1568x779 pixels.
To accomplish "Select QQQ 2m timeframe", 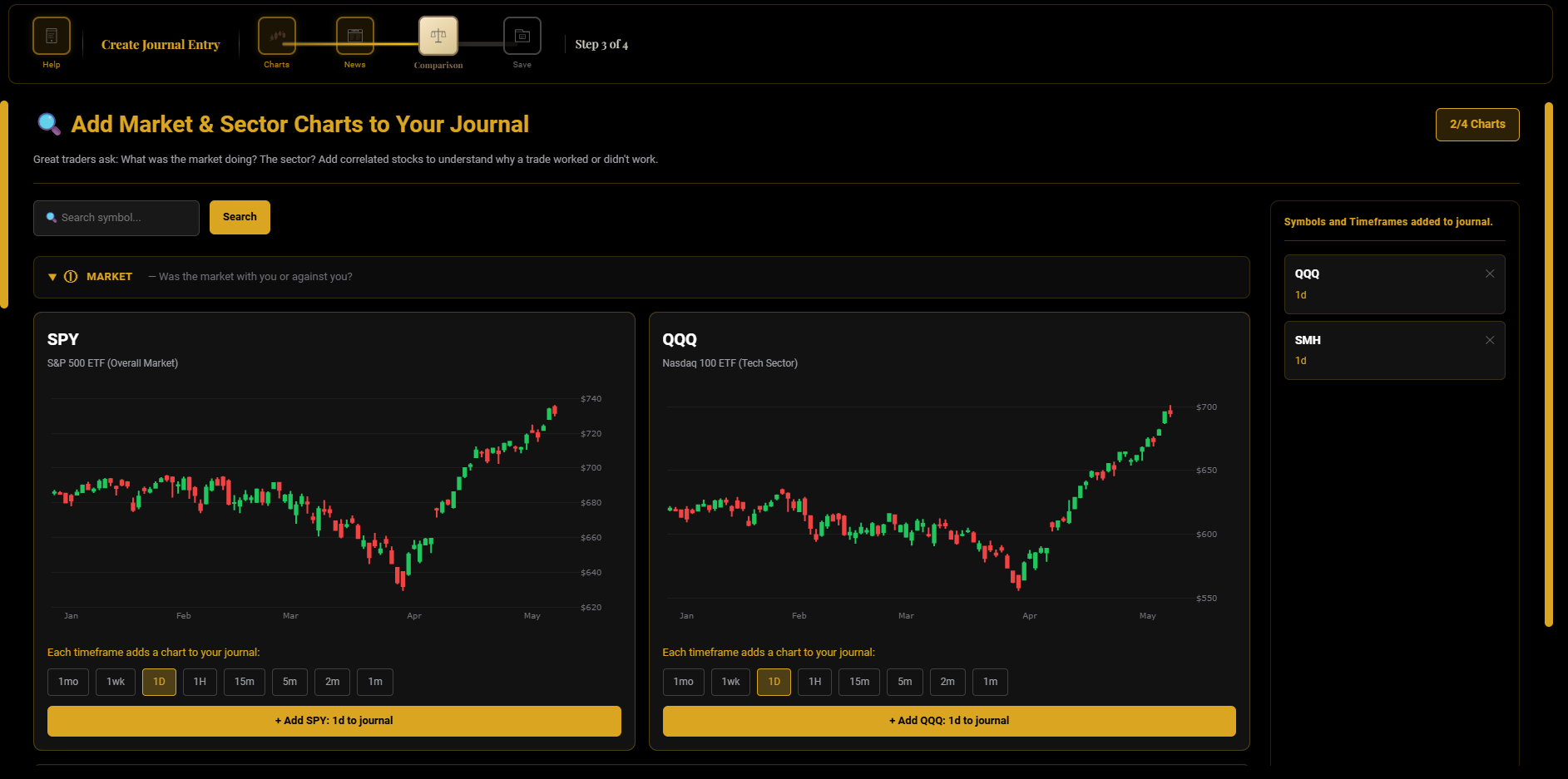I will click(x=947, y=682).
